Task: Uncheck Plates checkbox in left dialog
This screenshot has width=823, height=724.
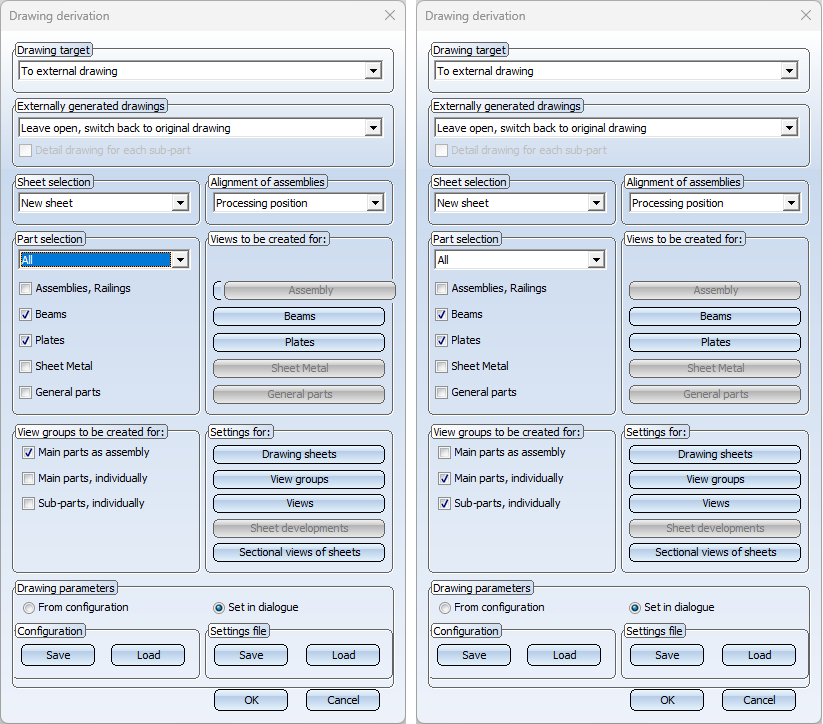Action: click(25, 340)
